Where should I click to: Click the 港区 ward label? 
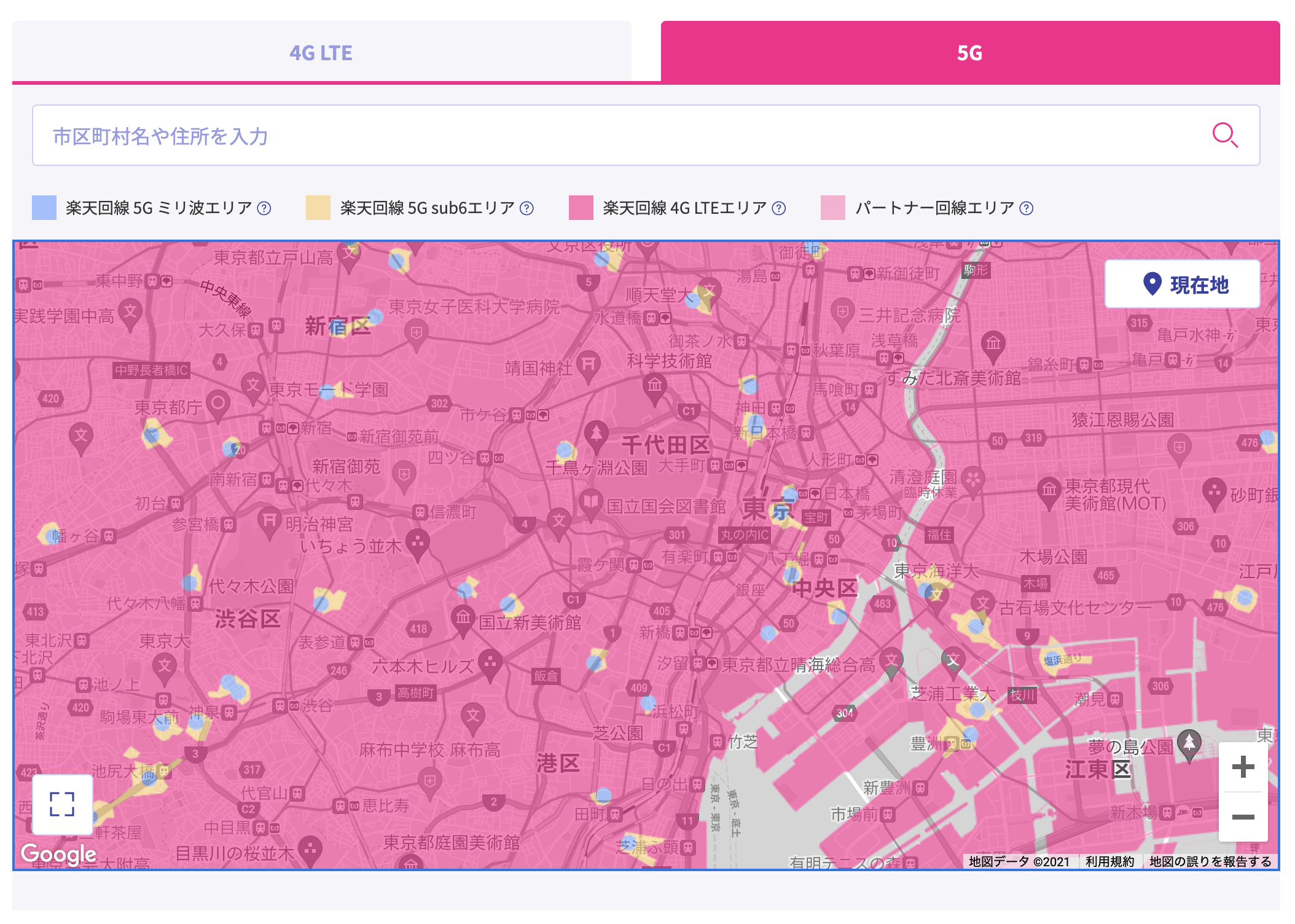[558, 763]
